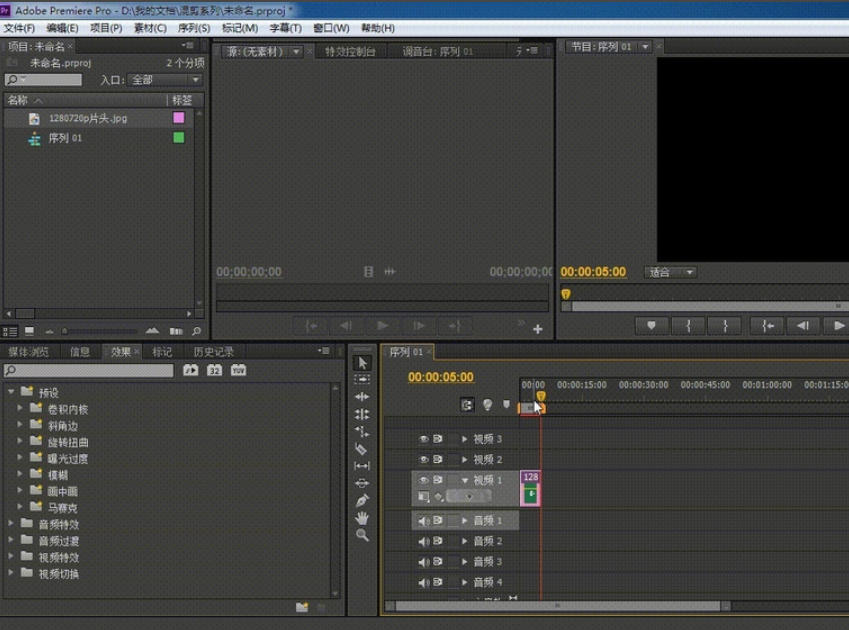The image size is (849, 630).
Task: Click the automate to sequence icon
Action: [176, 331]
